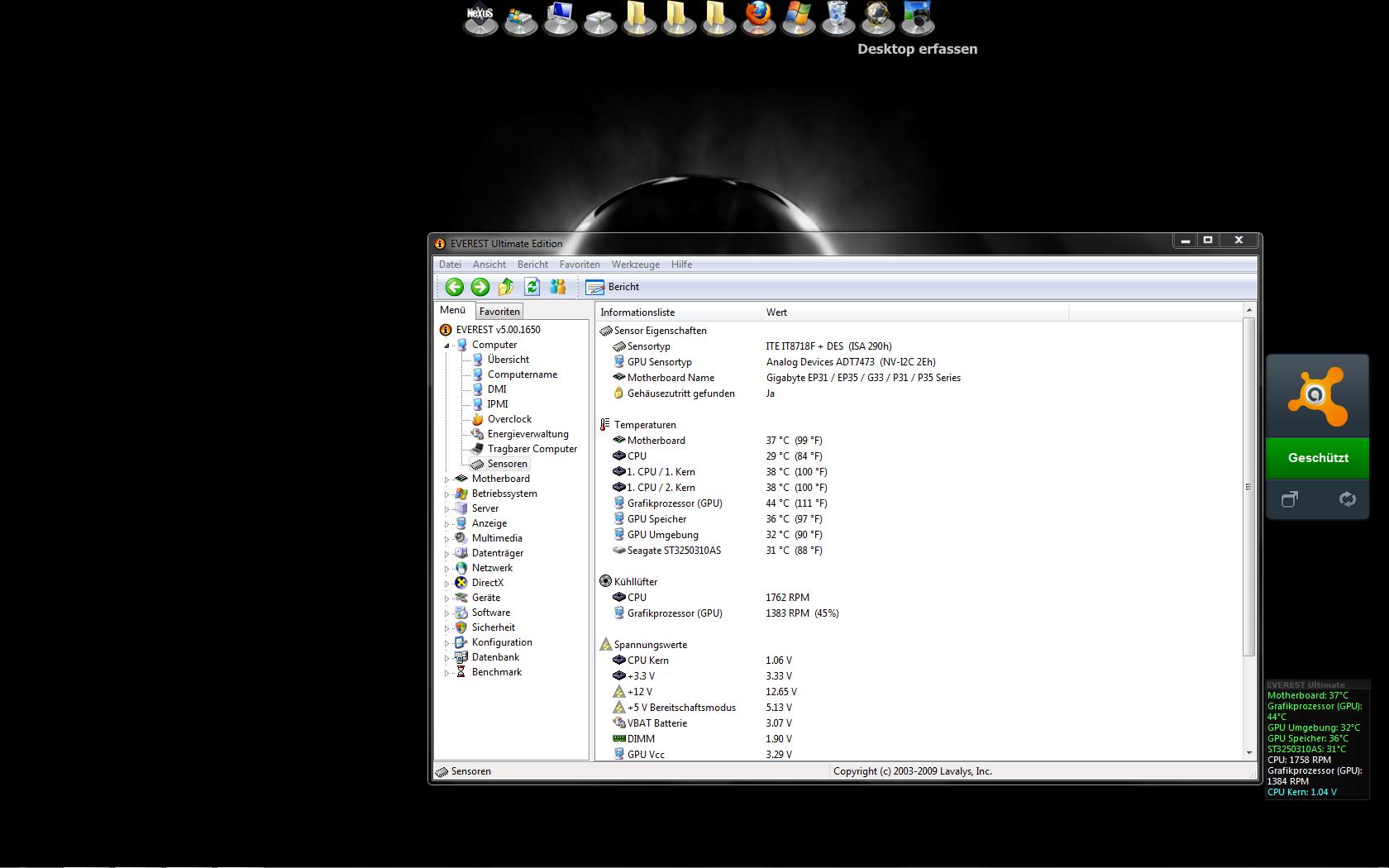Open the Werkzeuge menu
1389x868 pixels.
636,265
